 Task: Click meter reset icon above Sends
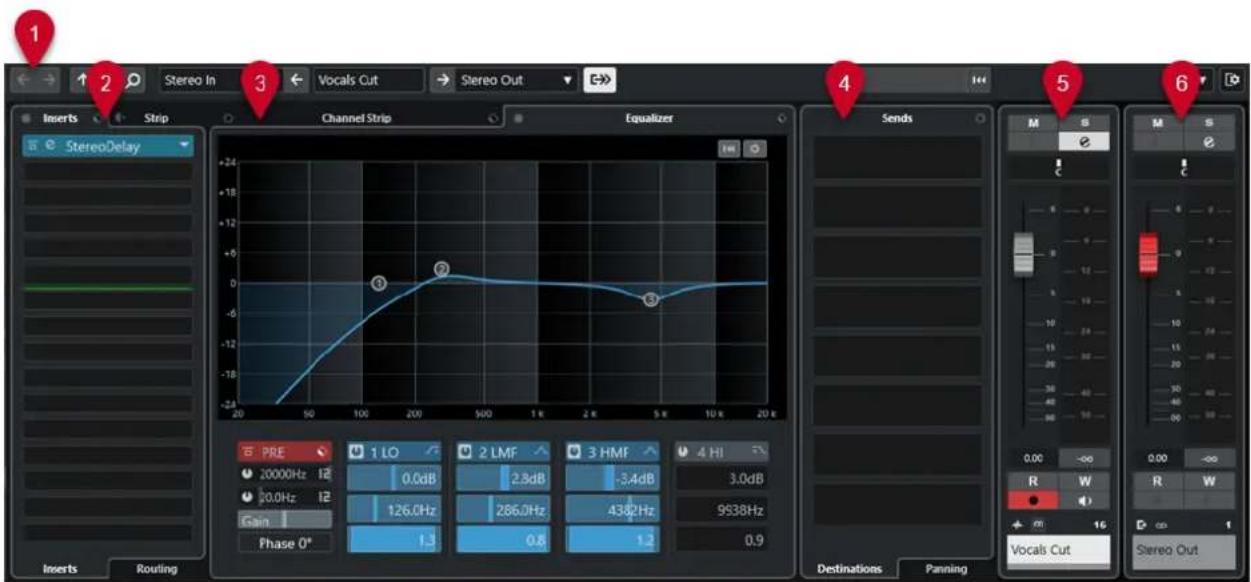click(979, 80)
